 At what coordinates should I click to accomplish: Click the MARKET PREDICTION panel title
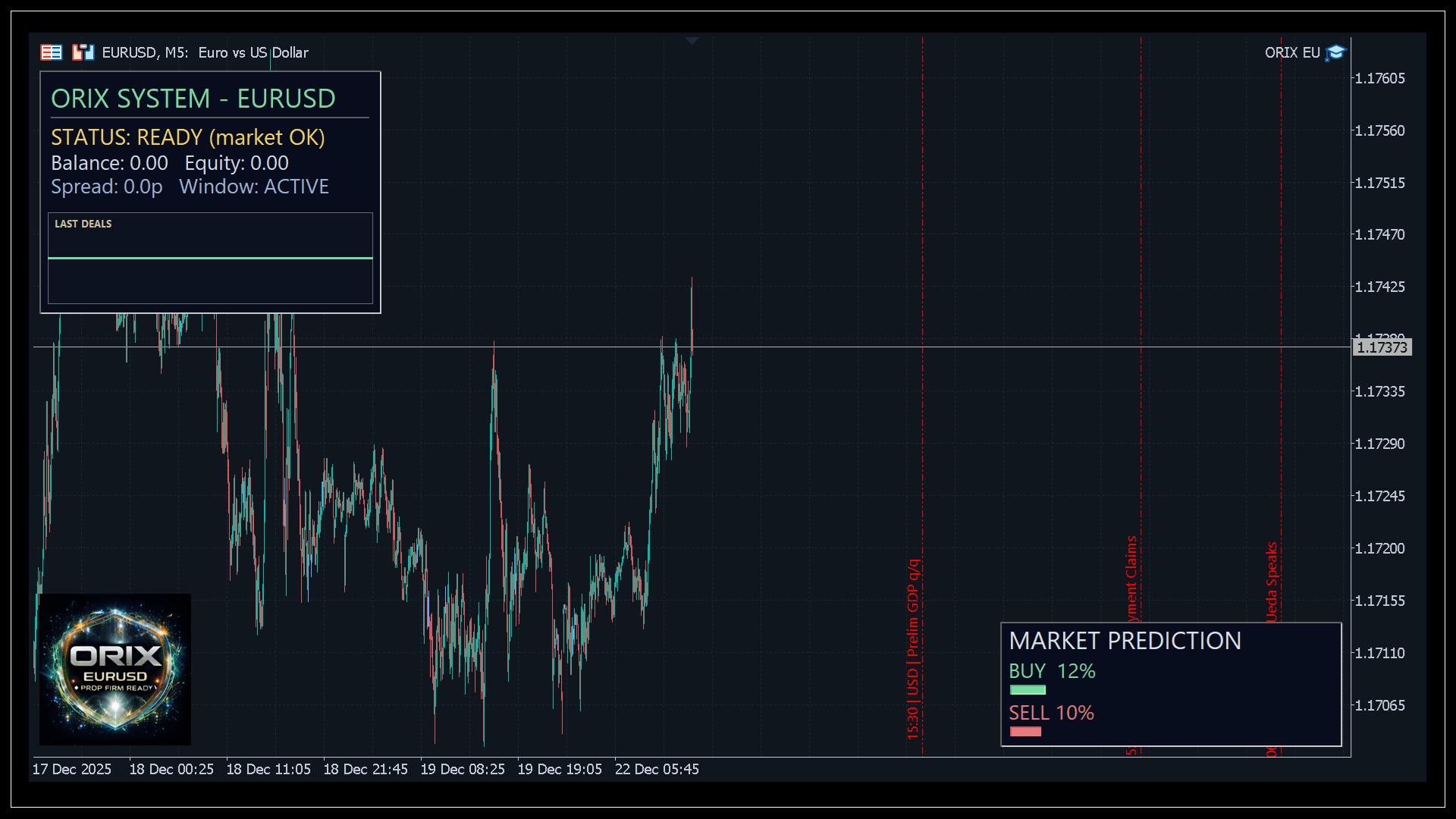[1125, 641]
